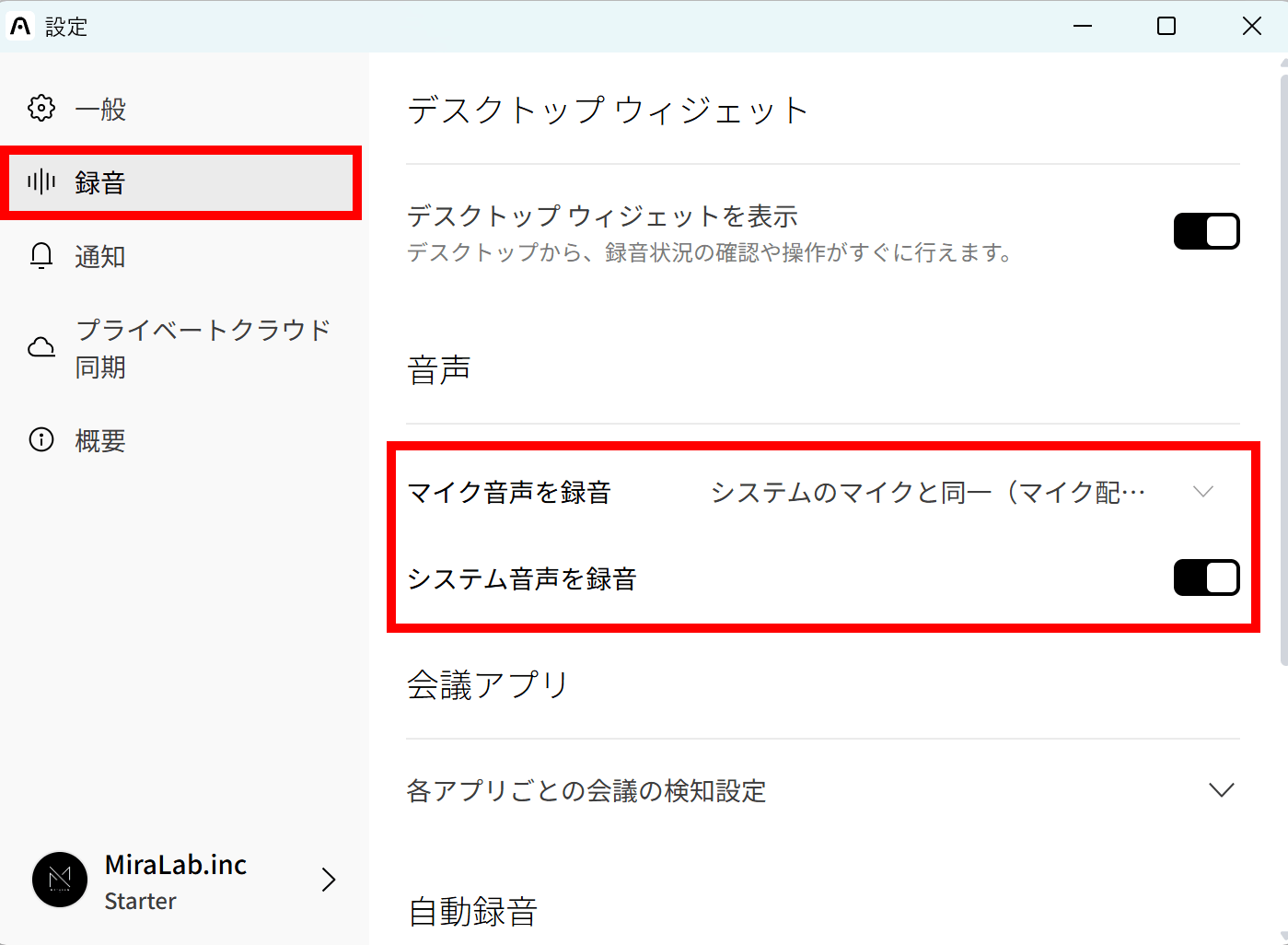Toggle デスクトップ ウィジェットを表示 switch
The image size is (1288, 945).
pos(1206,231)
